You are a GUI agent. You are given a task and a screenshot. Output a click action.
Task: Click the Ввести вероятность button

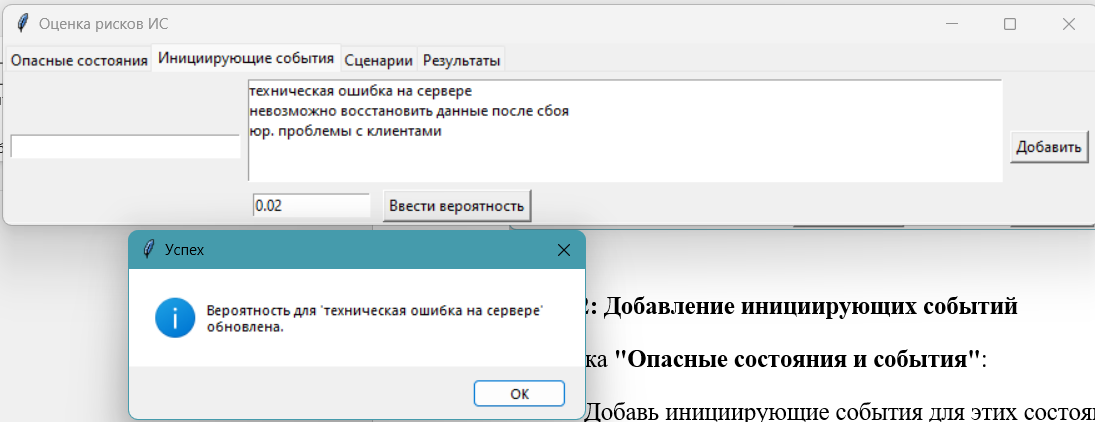tap(457, 205)
